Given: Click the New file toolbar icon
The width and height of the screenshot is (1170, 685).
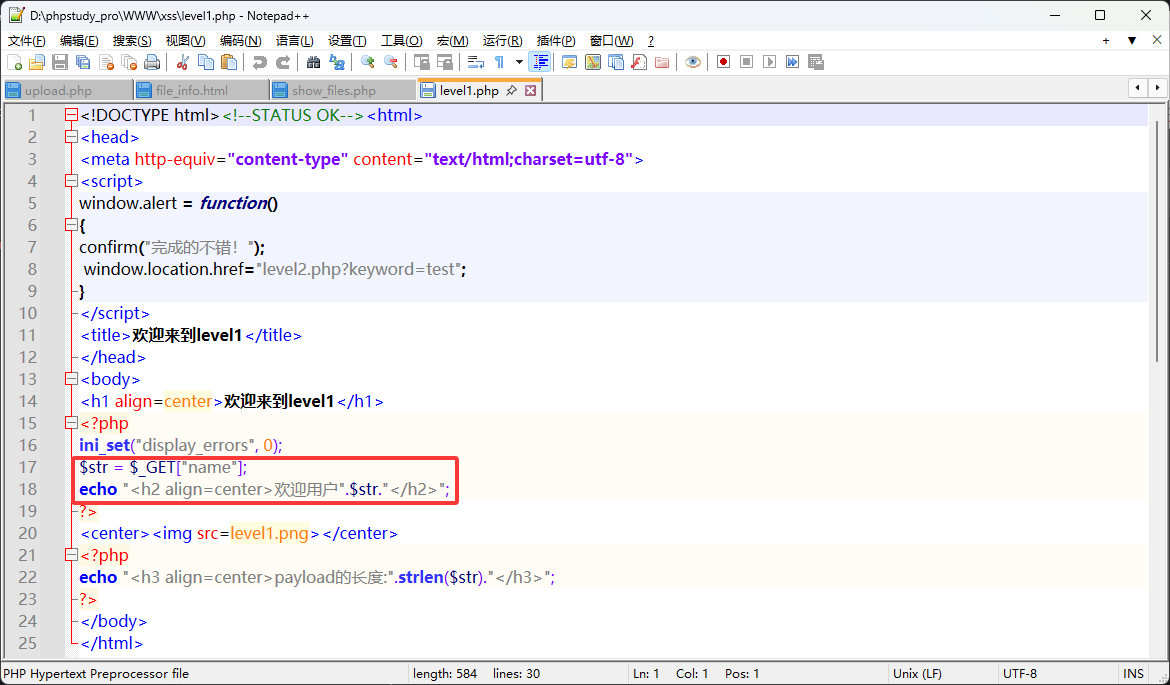Looking at the screenshot, I should [14, 62].
